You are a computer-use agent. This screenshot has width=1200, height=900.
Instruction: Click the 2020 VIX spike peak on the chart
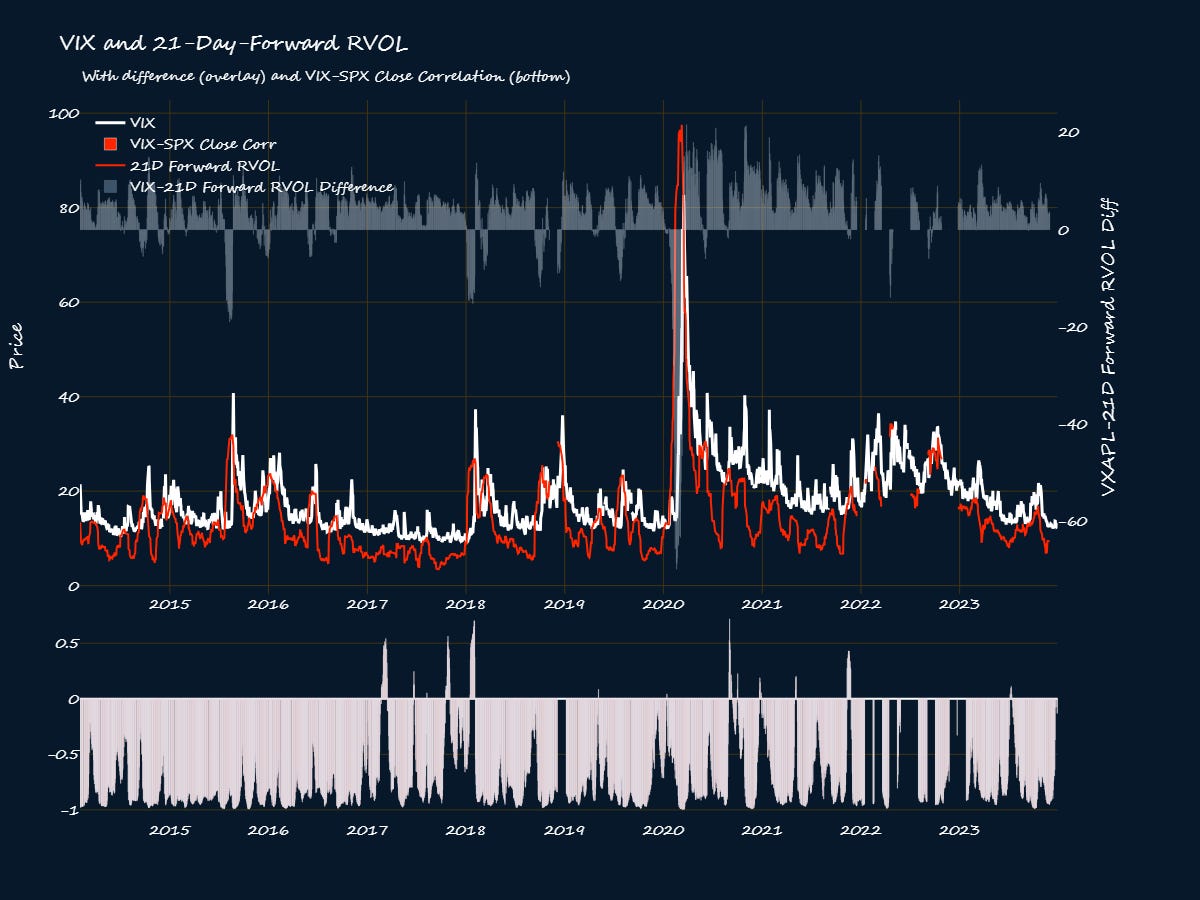pyautogui.click(x=683, y=197)
